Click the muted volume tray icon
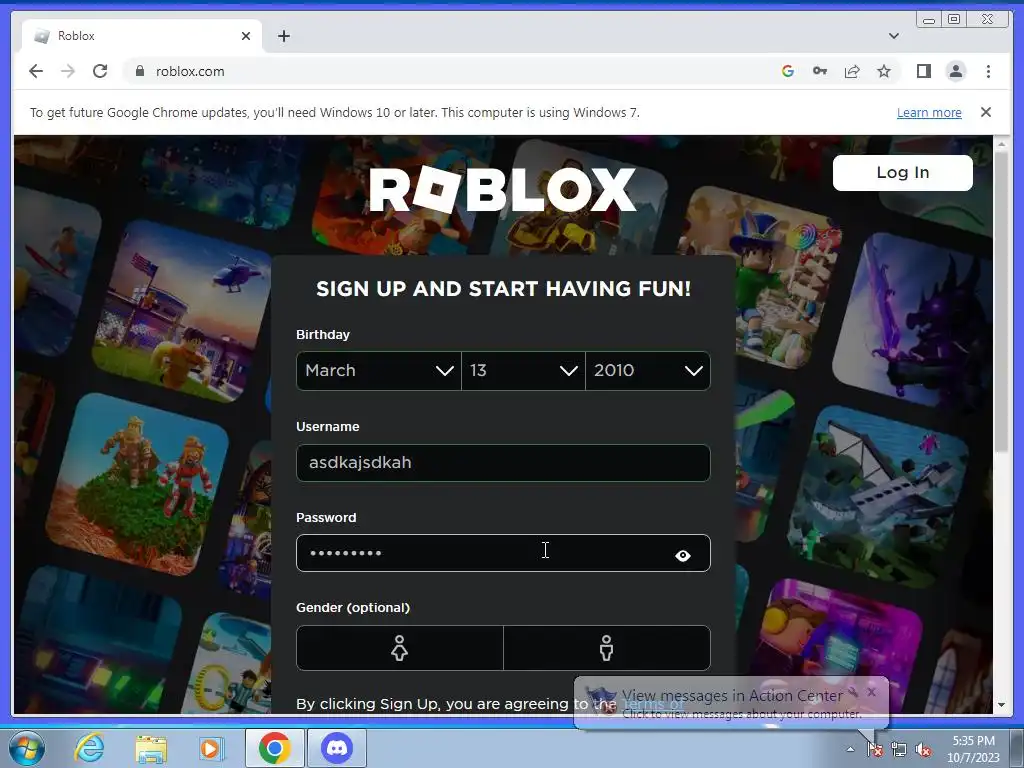The width and height of the screenshot is (1024, 768). click(x=923, y=749)
